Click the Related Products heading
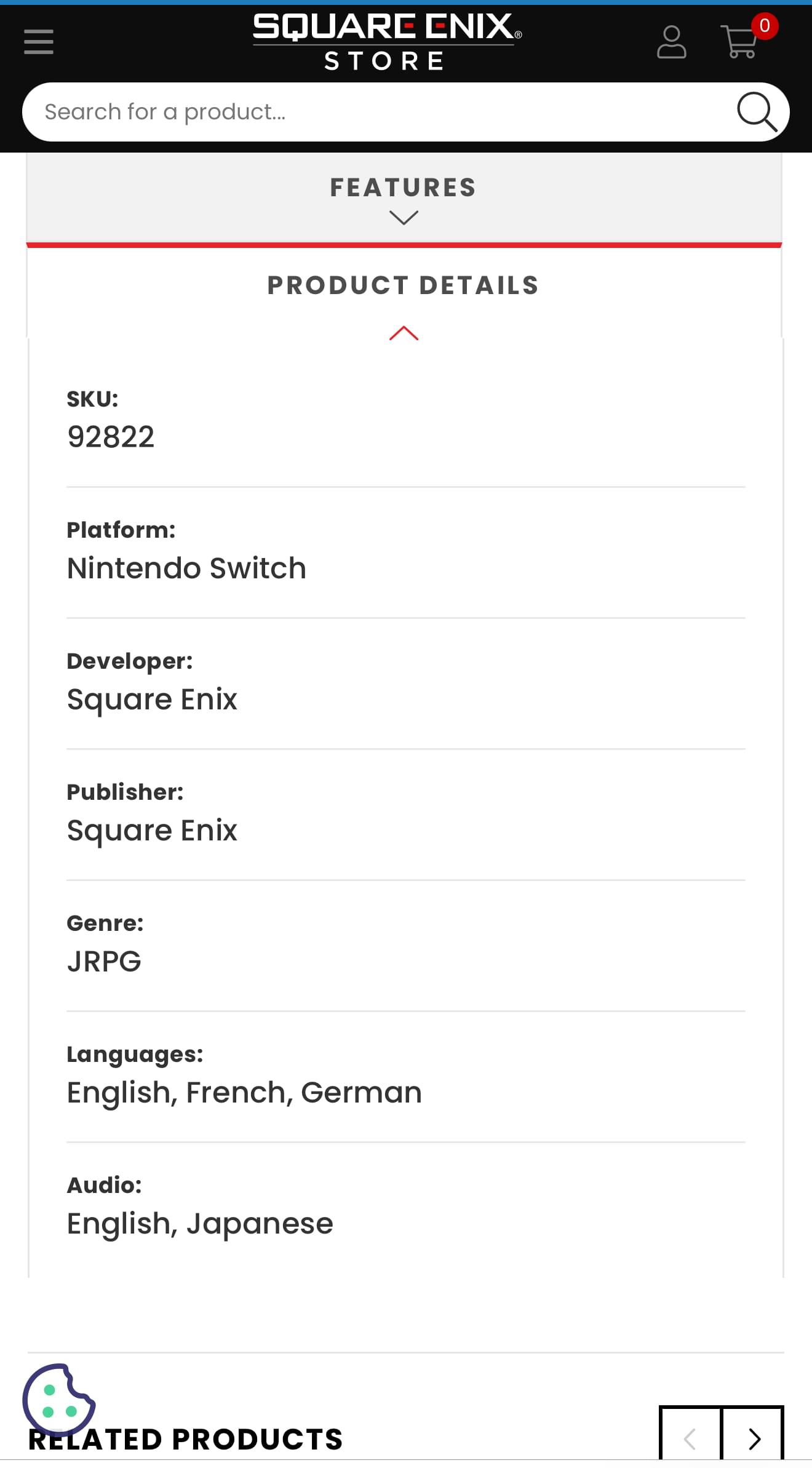 186,1440
